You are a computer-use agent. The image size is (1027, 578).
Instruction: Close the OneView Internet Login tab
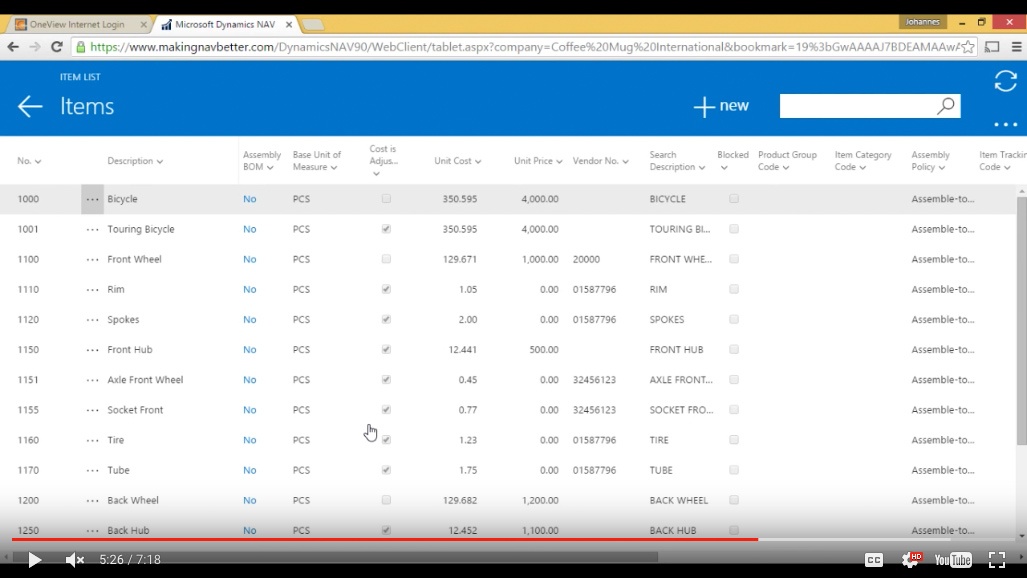143,24
